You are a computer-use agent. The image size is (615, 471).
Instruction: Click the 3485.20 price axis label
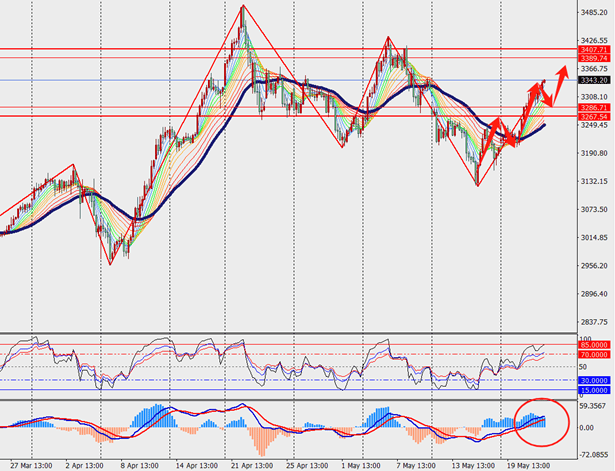[594, 13]
